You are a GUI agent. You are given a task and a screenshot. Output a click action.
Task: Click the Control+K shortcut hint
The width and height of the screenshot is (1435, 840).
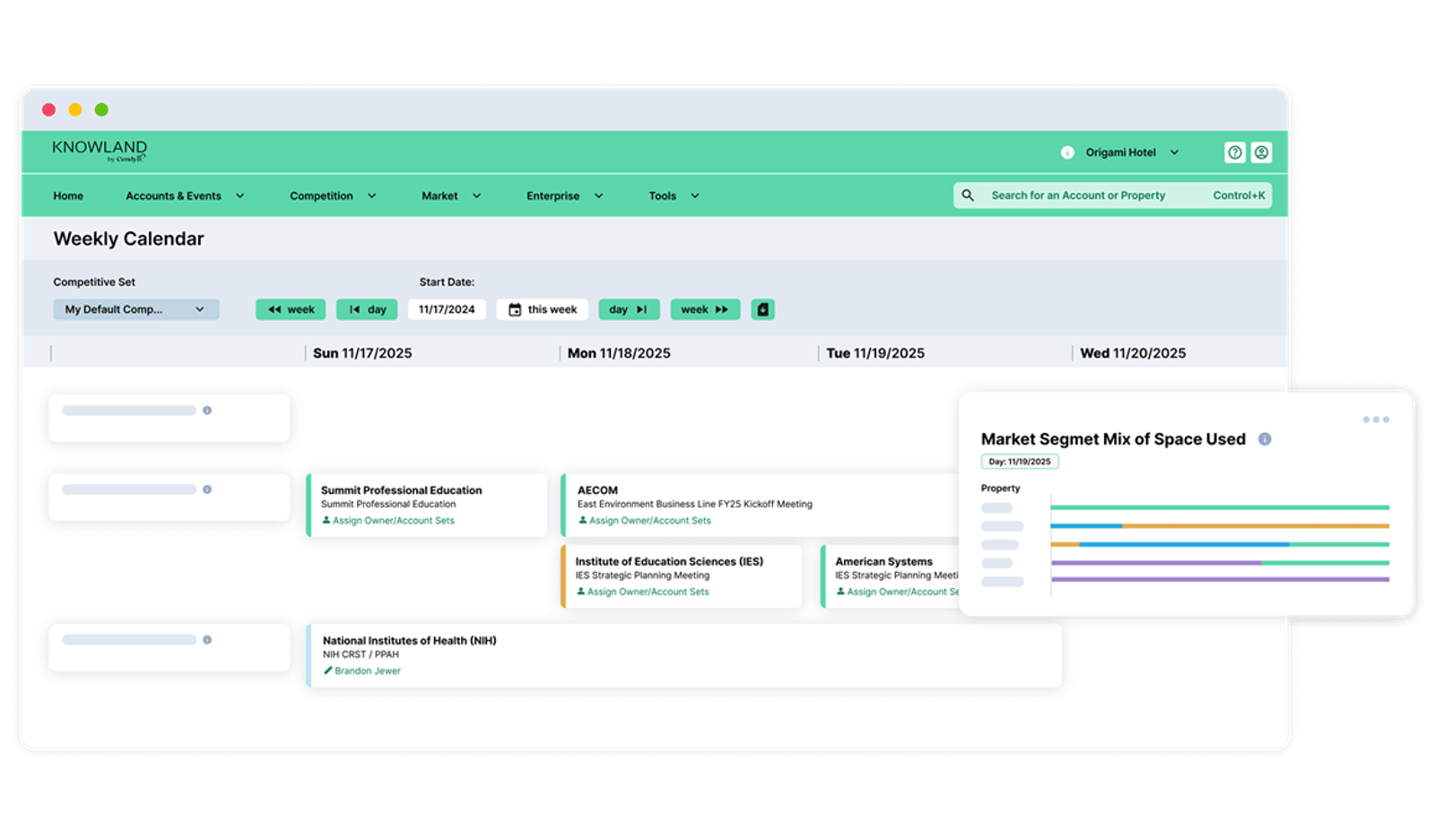(x=1239, y=195)
